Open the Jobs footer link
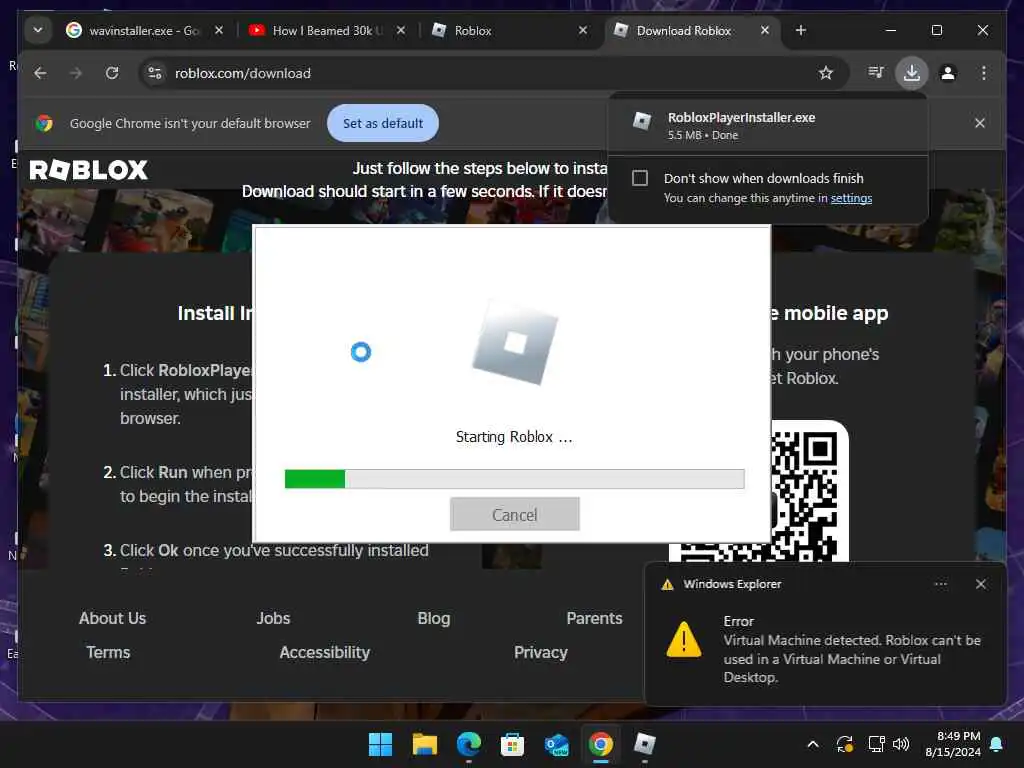 pos(273,618)
